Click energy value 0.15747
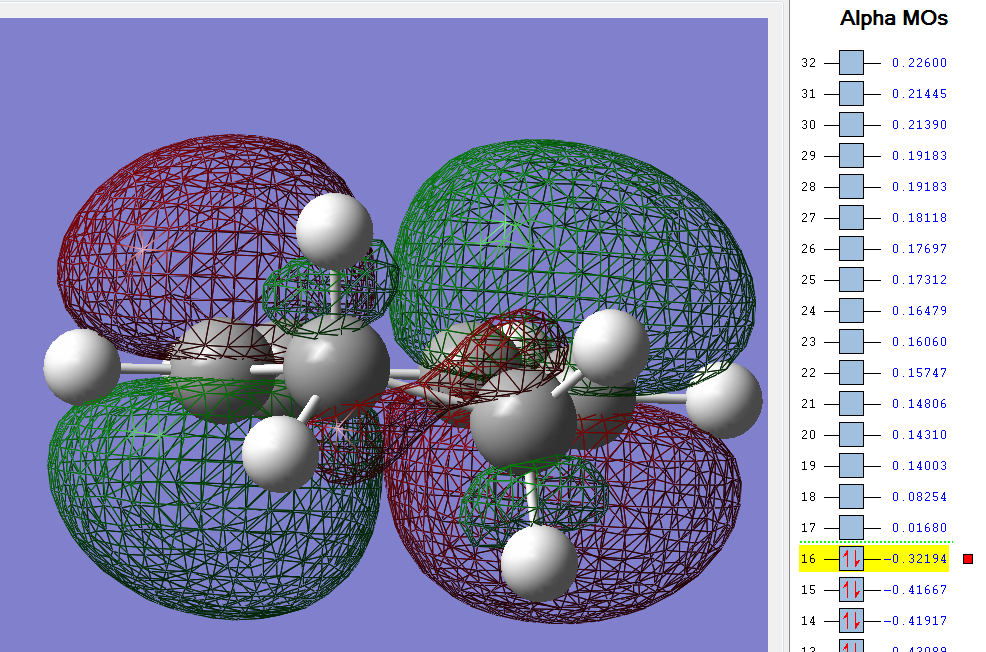 (919, 373)
